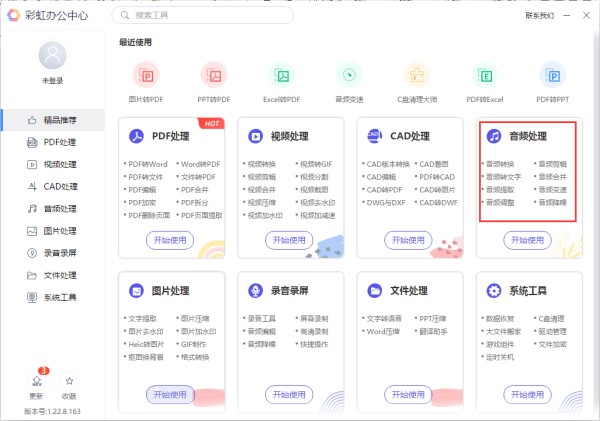This screenshot has width=600, height=421.
Task: Open 定时关机 in 系统工具 card
Action: tap(500, 357)
